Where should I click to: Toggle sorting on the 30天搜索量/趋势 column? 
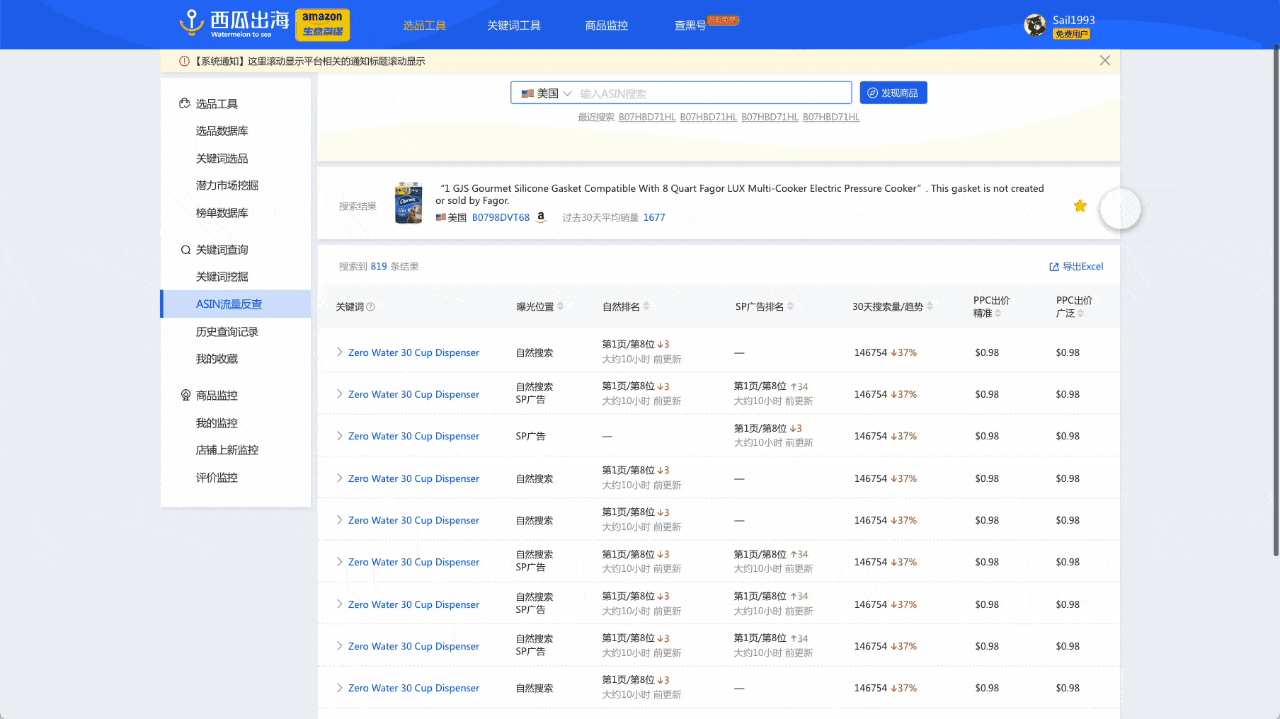click(x=930, y=306)
